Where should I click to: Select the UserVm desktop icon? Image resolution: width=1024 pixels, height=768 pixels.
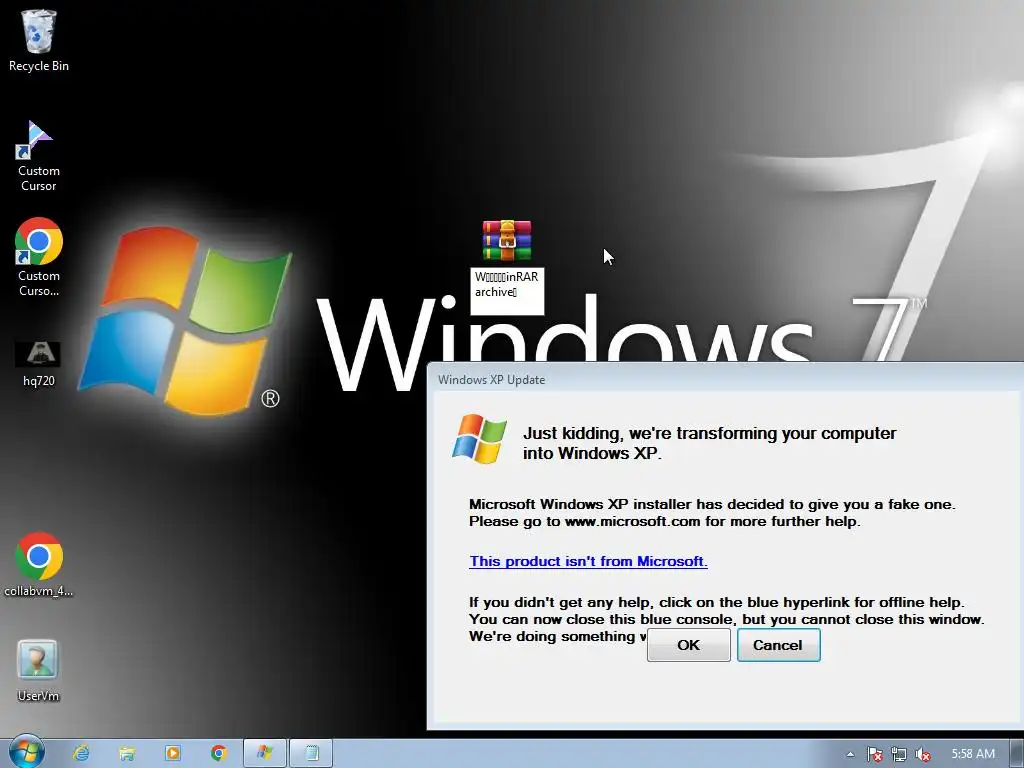[38, 671]
